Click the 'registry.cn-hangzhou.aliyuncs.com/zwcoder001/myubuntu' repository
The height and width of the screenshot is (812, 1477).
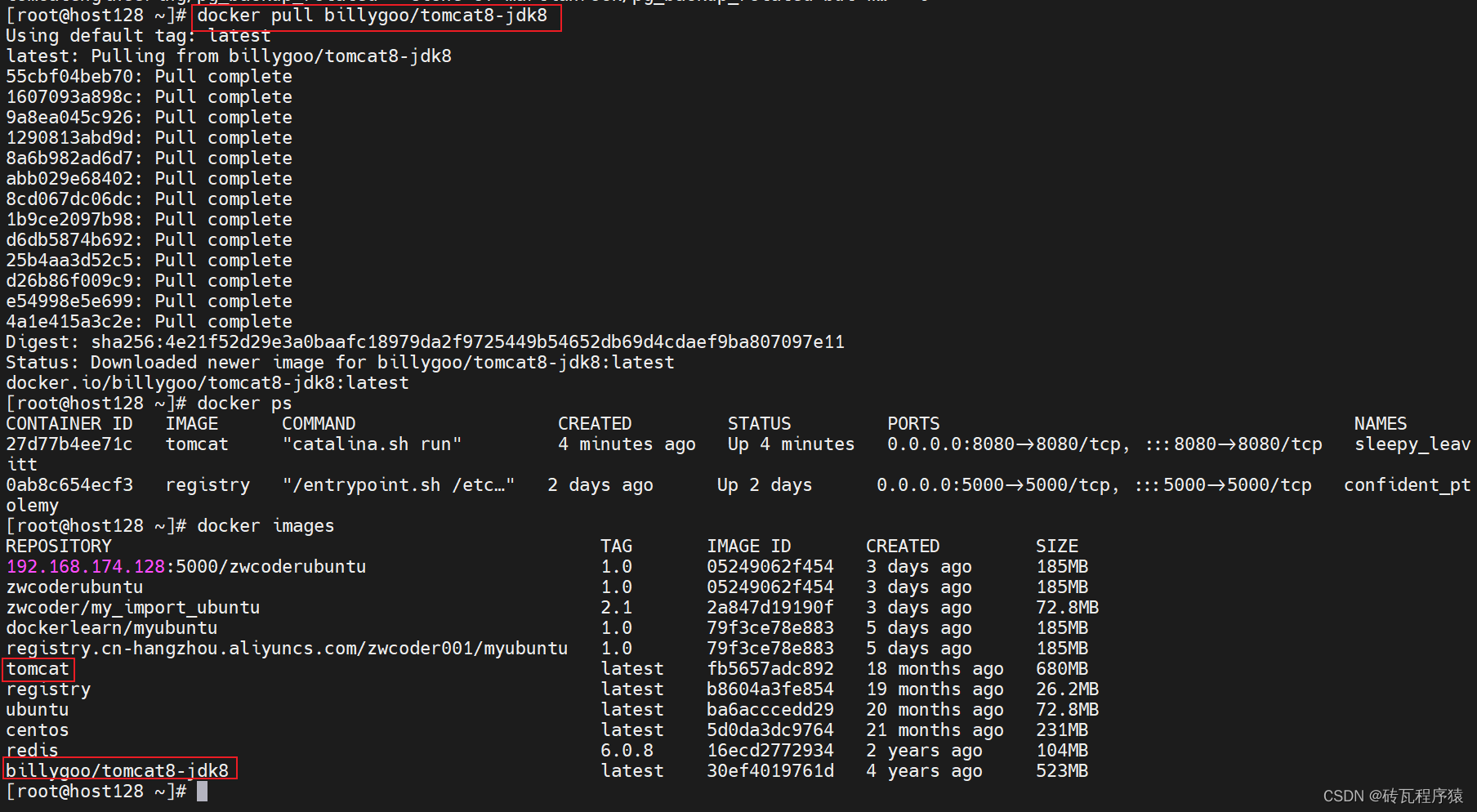287,649
